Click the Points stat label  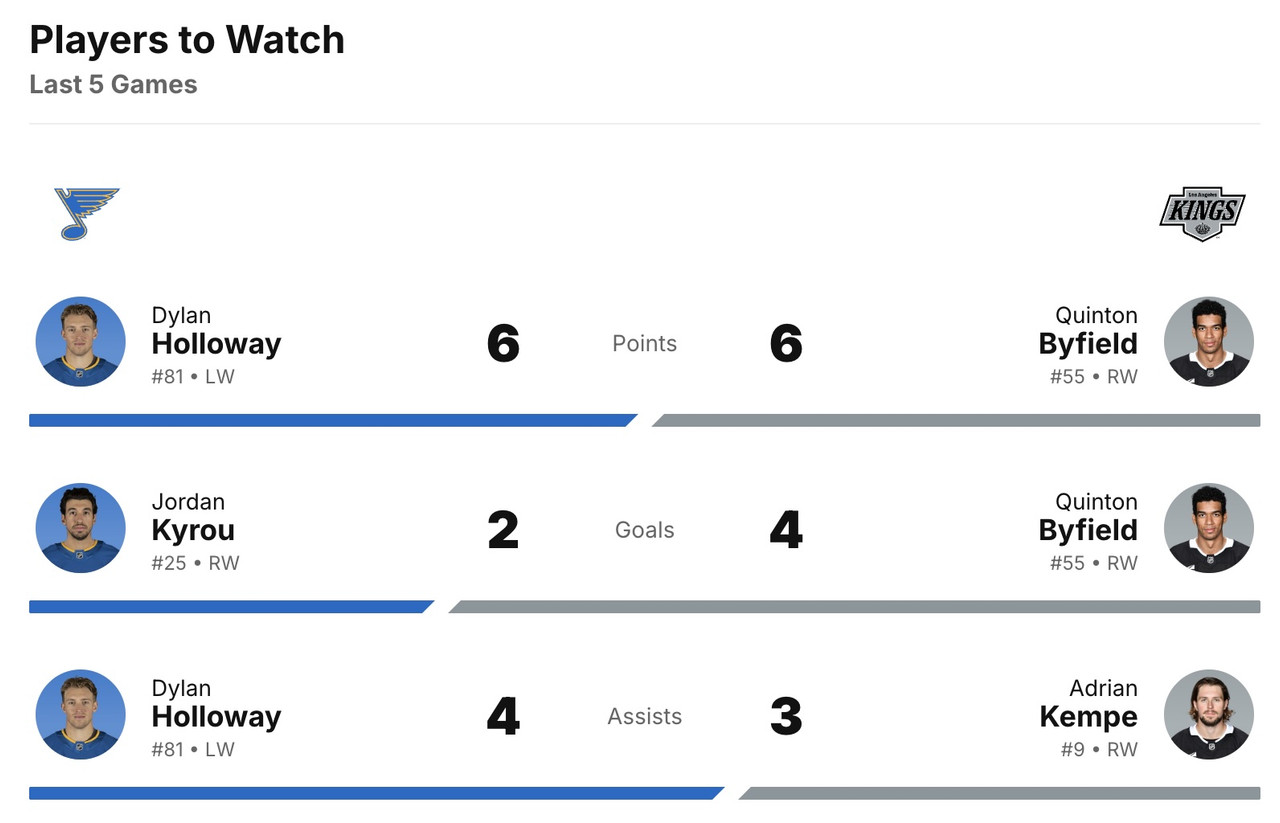coord(644,343)
